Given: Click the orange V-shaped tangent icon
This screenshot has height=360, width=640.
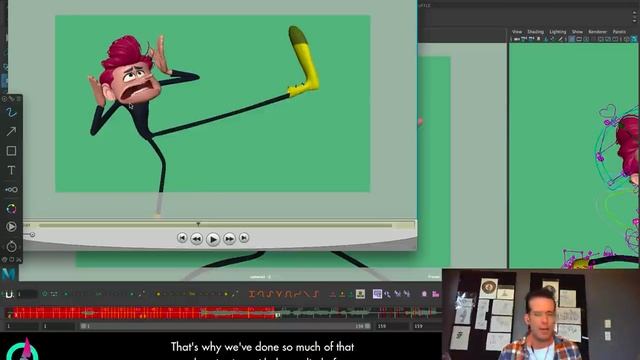Looking at the screenshot, I should (279, 294).
